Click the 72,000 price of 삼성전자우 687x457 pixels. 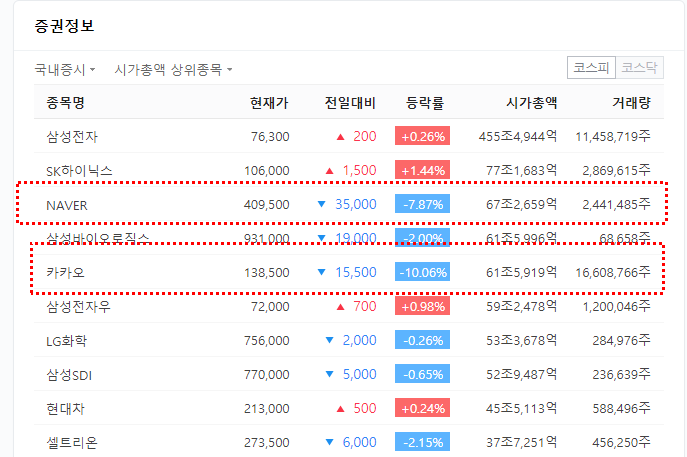[x=270, y=306]
